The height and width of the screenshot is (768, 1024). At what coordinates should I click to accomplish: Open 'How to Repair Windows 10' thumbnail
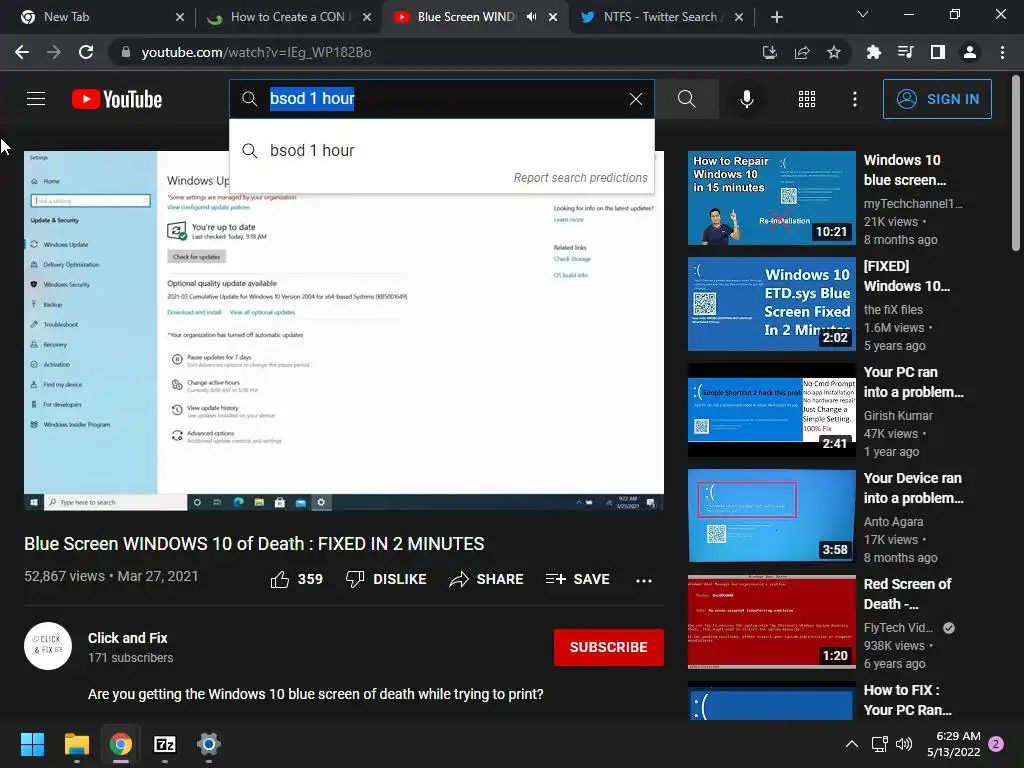[771, 198]
